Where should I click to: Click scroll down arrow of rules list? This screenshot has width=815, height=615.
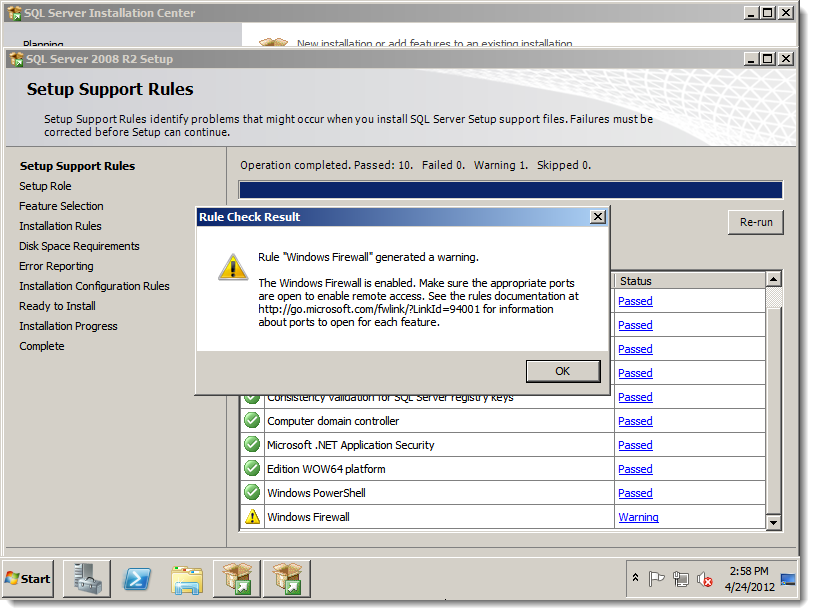pyautogui.click(x=773, y=522)
